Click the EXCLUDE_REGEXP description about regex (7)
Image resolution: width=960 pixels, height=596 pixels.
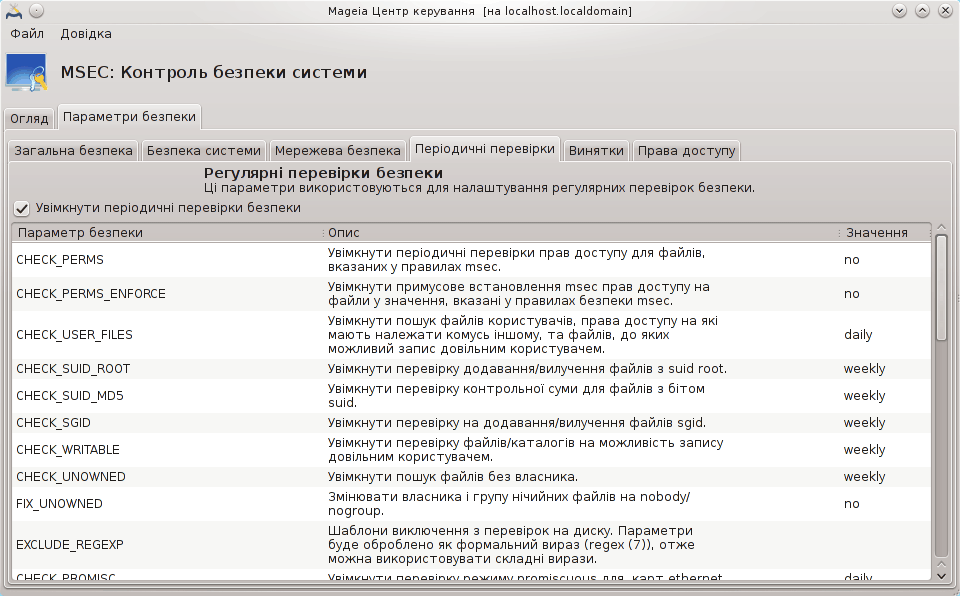tap(511, 545)
